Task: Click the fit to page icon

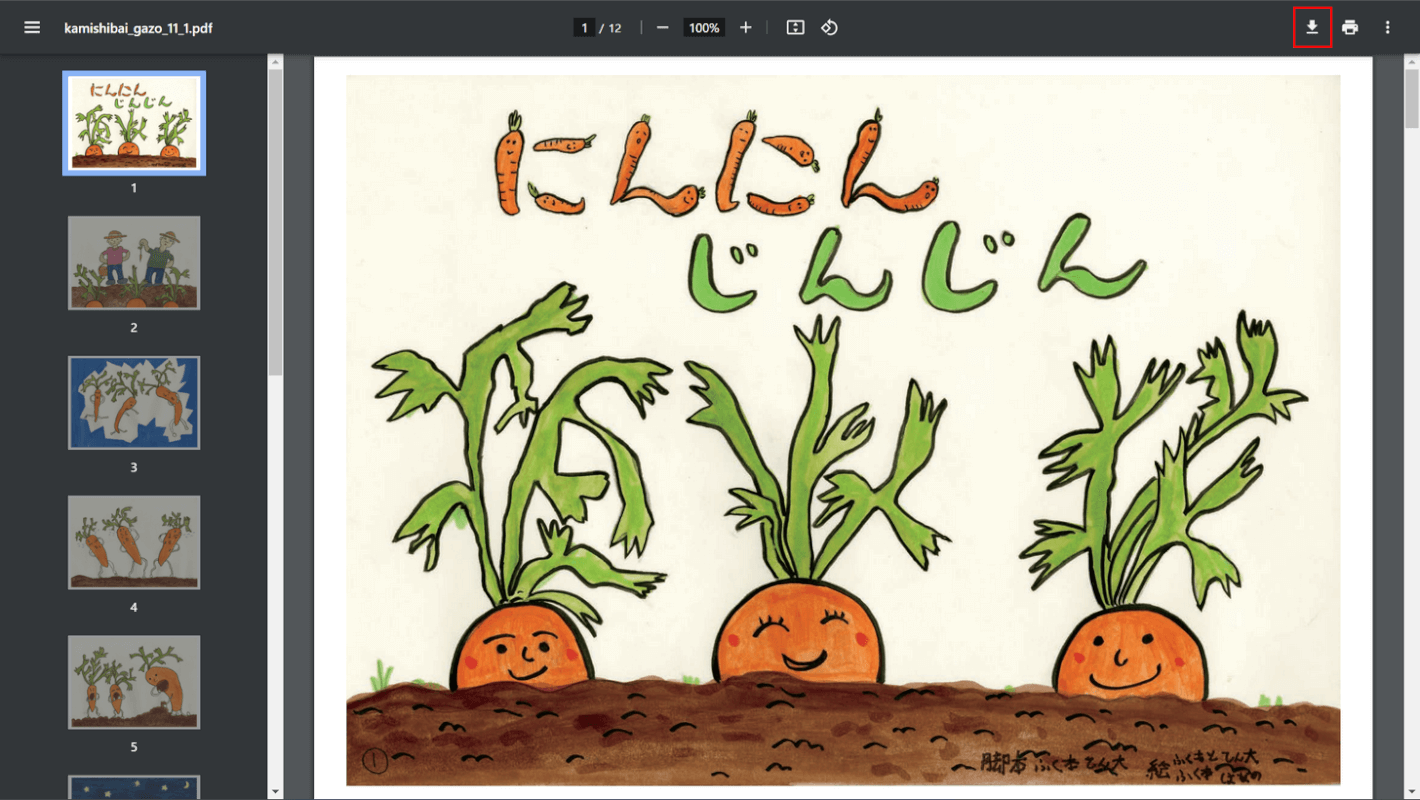Action: [795, 28]
